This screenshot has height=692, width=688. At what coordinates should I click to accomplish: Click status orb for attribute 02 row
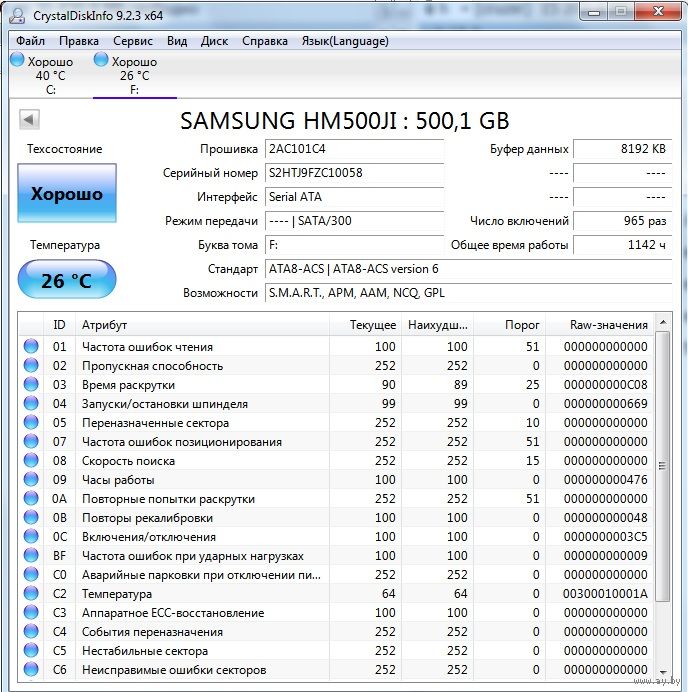click(31, 365)
